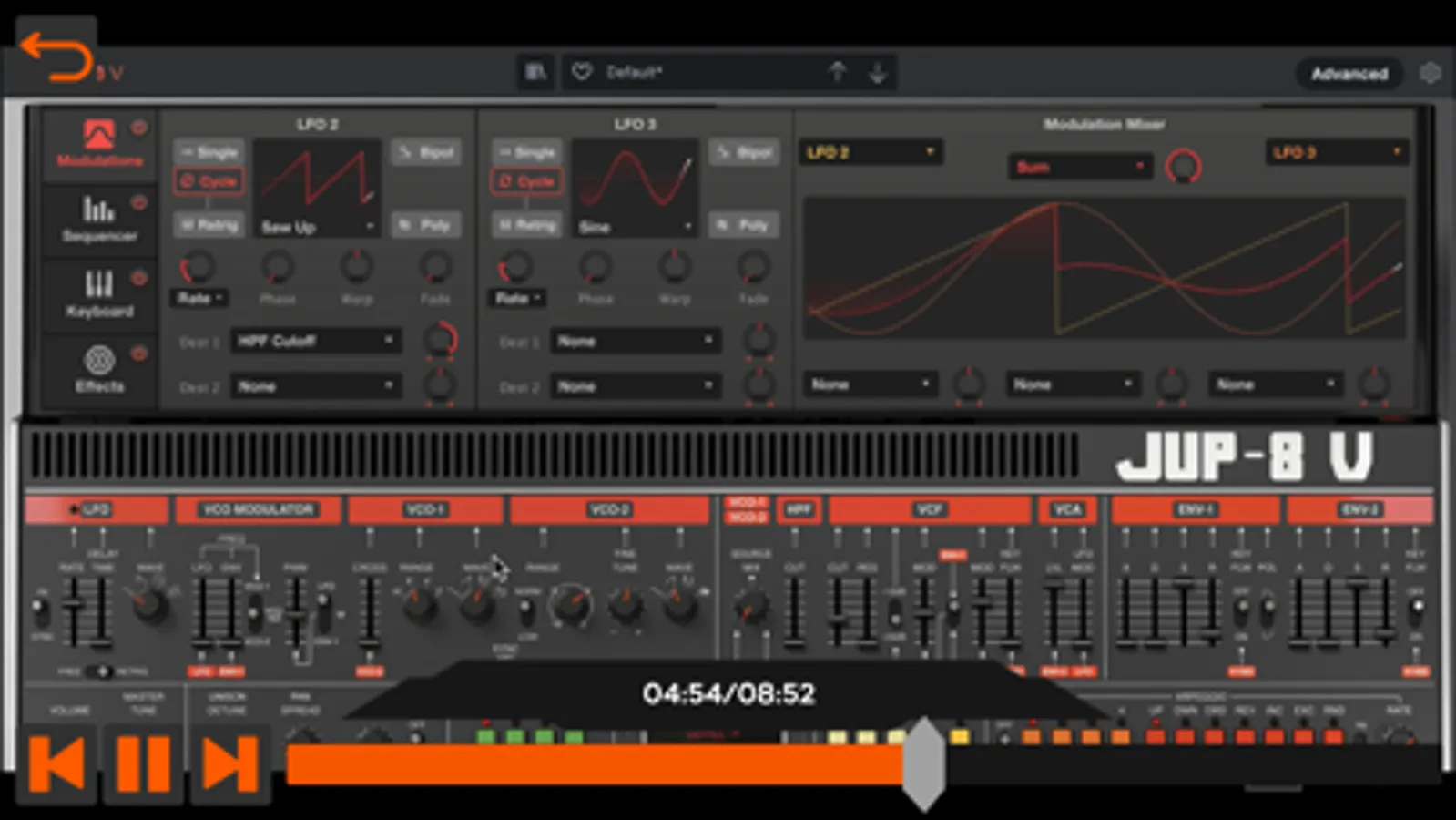Click the VCO-2 FINE TUNE knob
Screen dimensions: 1456x820
[x=625, y=604]
